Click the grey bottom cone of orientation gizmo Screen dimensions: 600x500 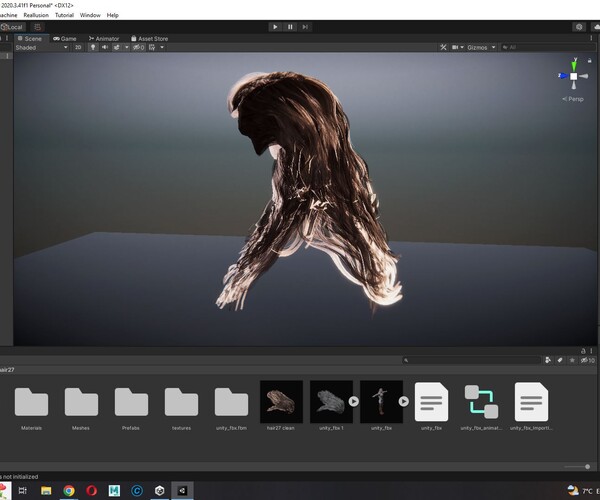(x=574, y=85)
